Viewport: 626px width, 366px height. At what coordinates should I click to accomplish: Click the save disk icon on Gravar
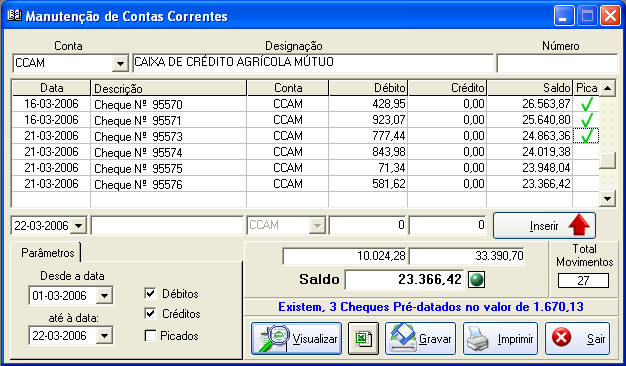[x=402, y=338]
